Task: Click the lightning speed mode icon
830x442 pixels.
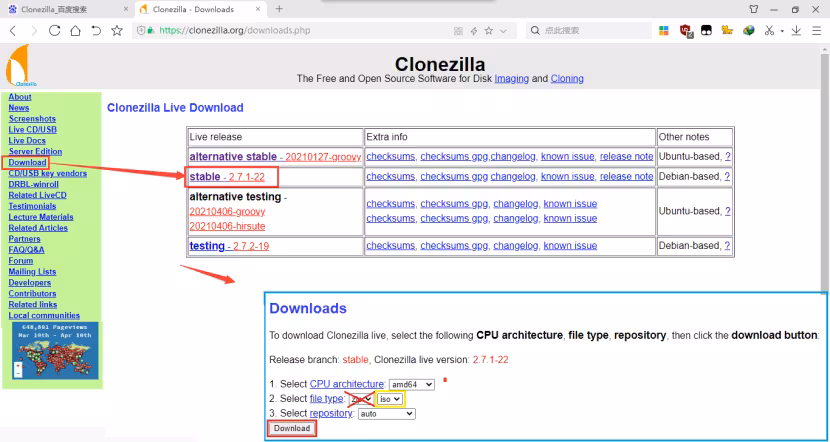Action: 474,31
